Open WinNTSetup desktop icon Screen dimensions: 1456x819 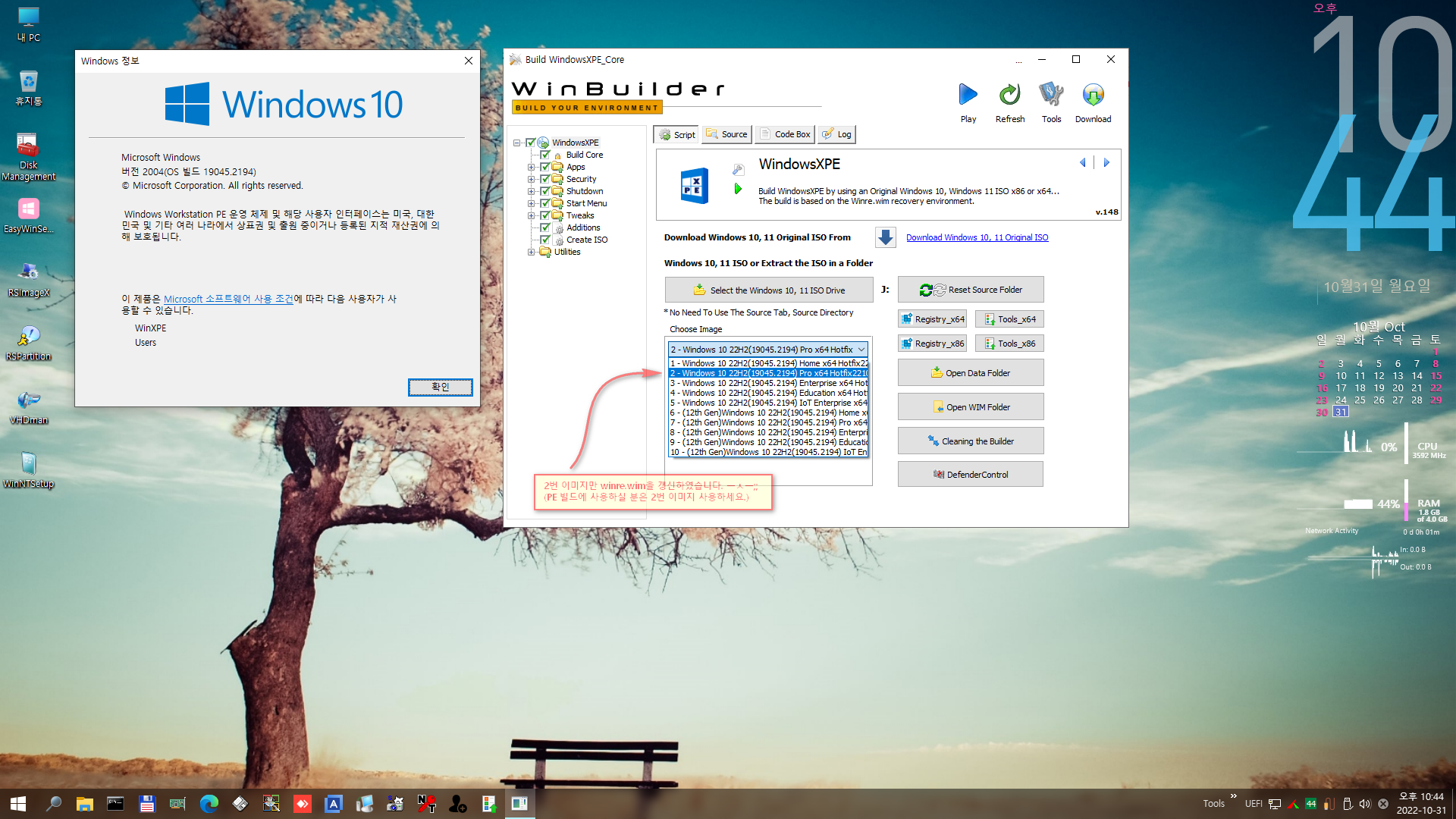(x=29, y=470)
